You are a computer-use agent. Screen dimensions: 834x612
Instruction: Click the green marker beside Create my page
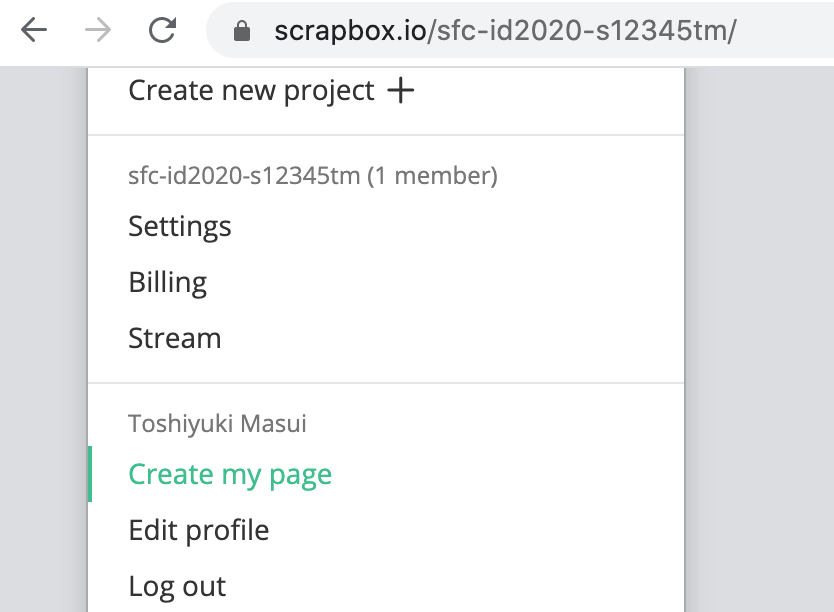[90, 474]
